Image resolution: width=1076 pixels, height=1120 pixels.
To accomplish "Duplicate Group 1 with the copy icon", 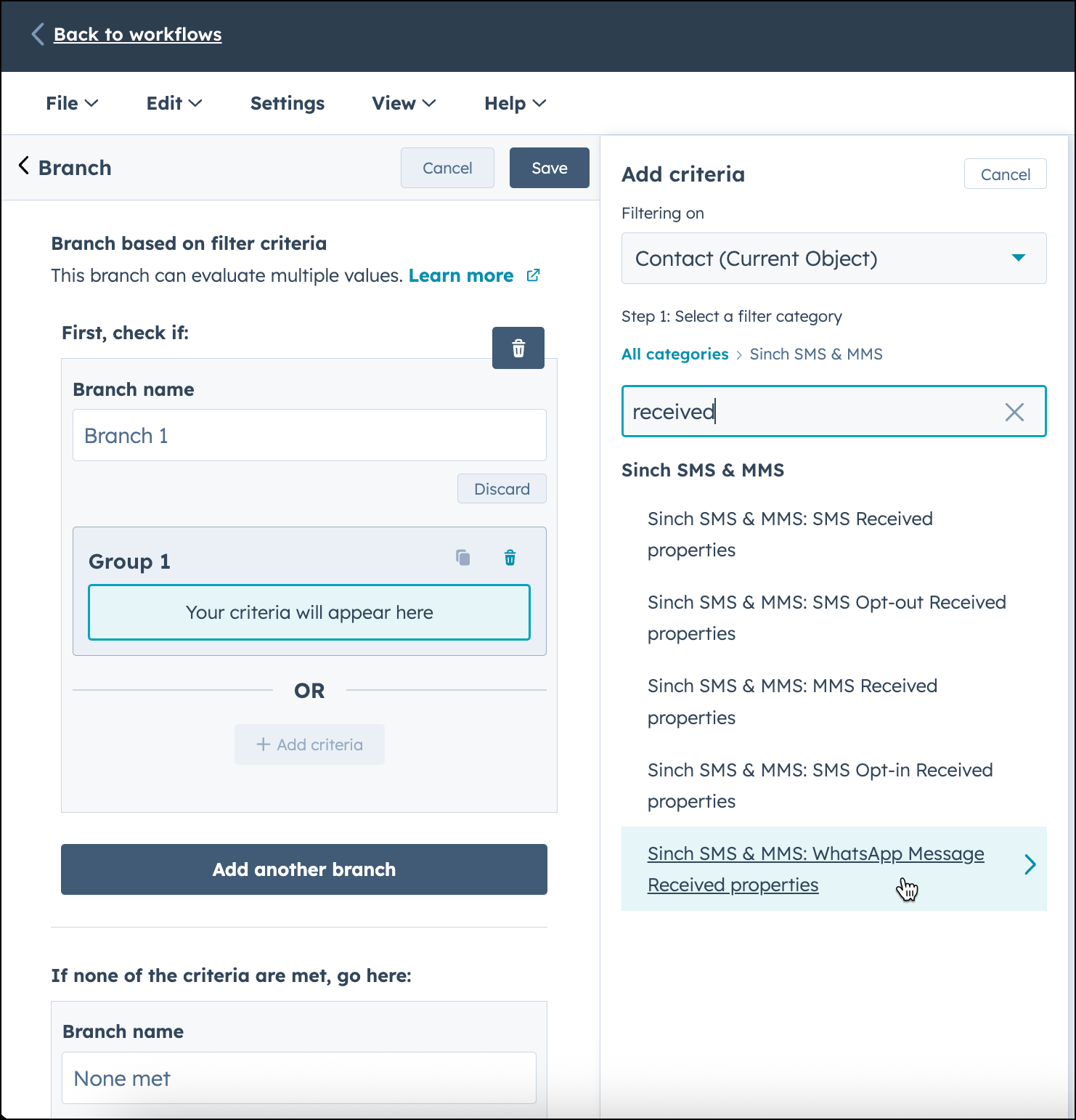I will [463, 558].
